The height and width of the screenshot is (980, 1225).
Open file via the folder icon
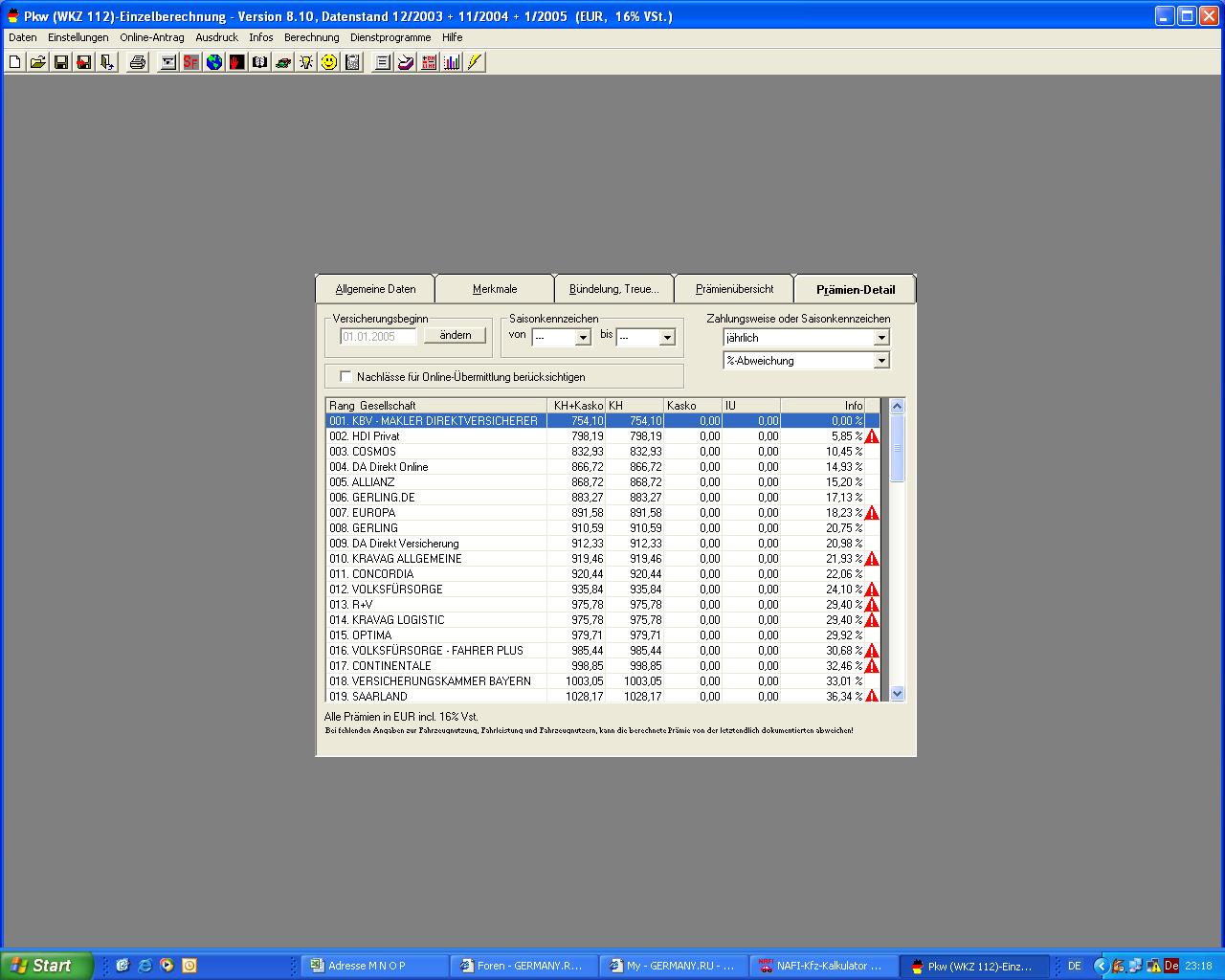38,62
